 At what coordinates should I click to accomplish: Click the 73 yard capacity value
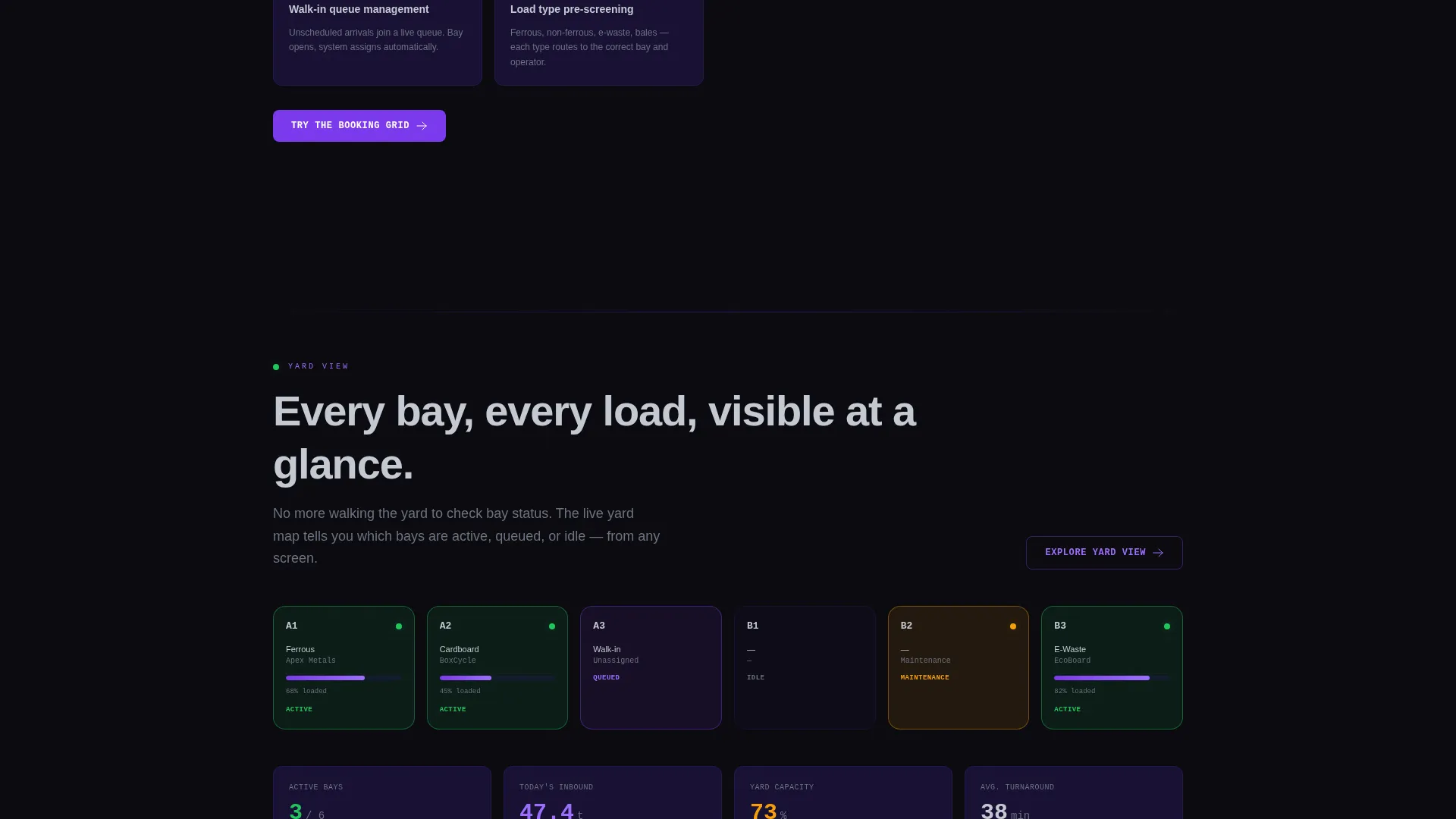[x=764, y=811]
